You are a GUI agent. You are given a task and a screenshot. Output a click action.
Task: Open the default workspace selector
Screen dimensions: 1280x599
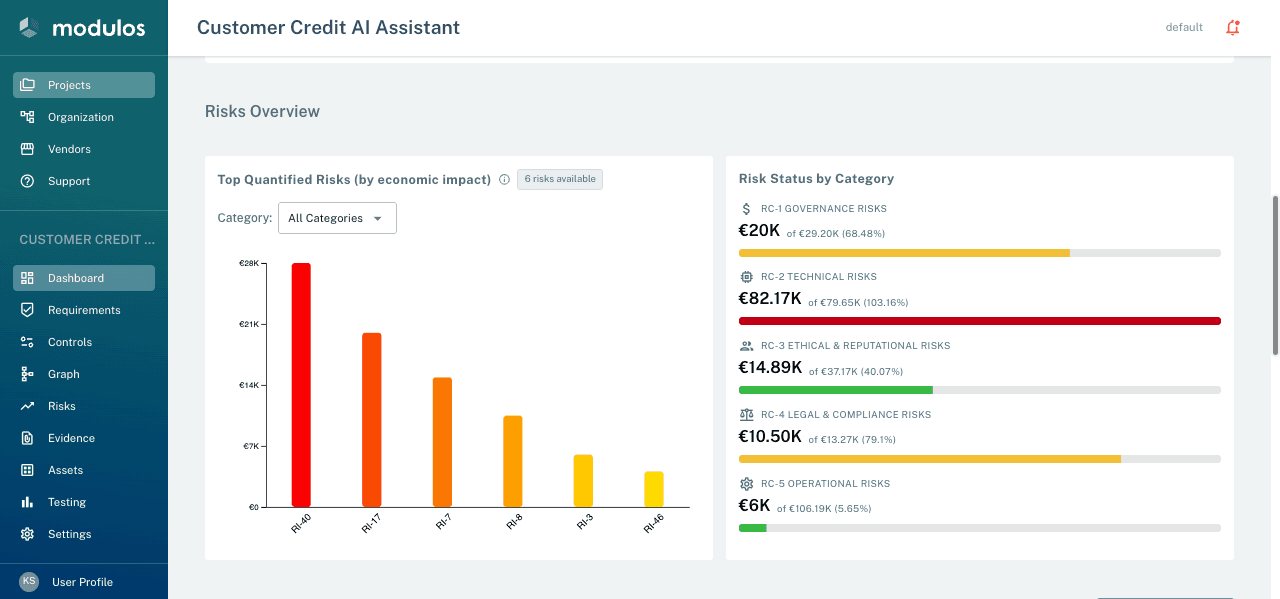pyautogui.click(x=1184, y=27)
